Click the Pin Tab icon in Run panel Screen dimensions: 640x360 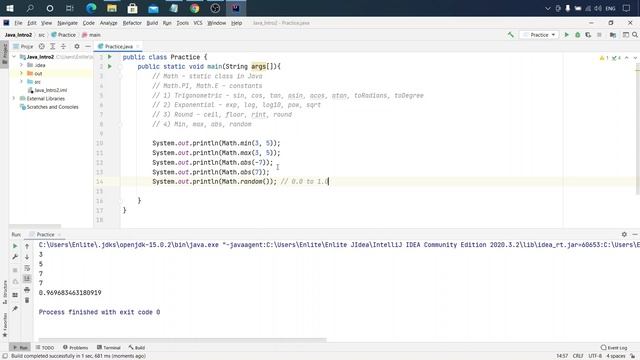click(x=15, y=309)
